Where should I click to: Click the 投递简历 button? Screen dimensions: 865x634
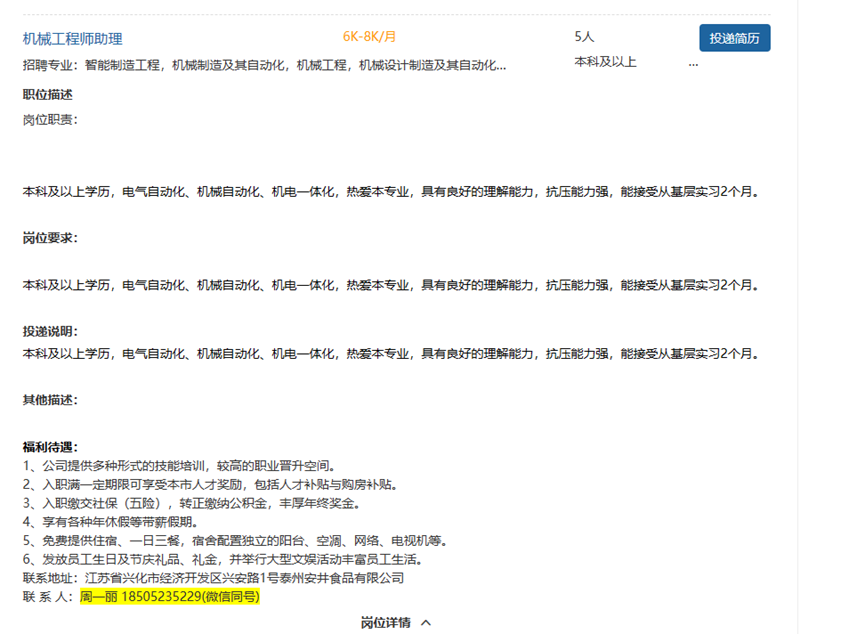click(x=734, y=38)
